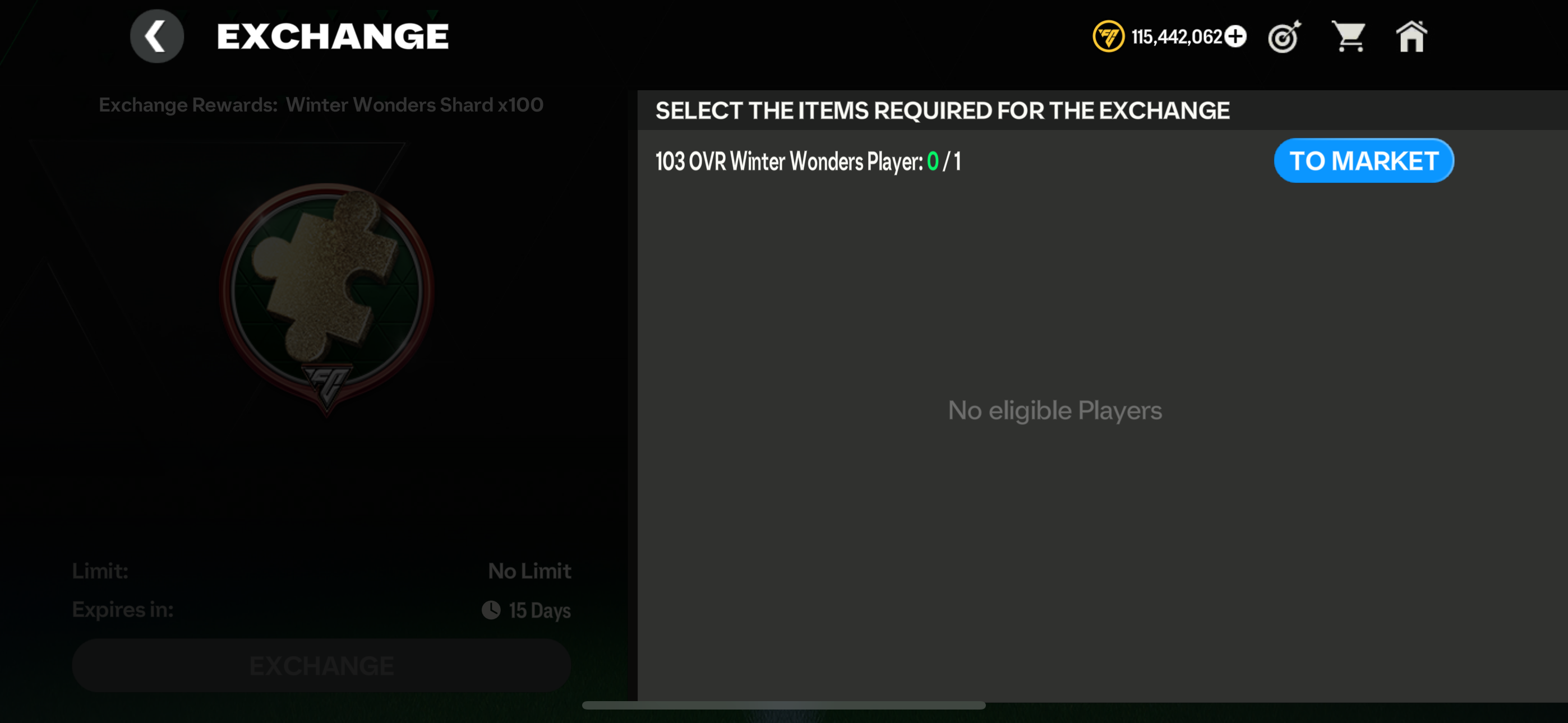This screenshot has width=1568, height=723.
Task: Tap the Exchange Rewards Winter Wonders Shard x100 label
Action: (321, 105)
